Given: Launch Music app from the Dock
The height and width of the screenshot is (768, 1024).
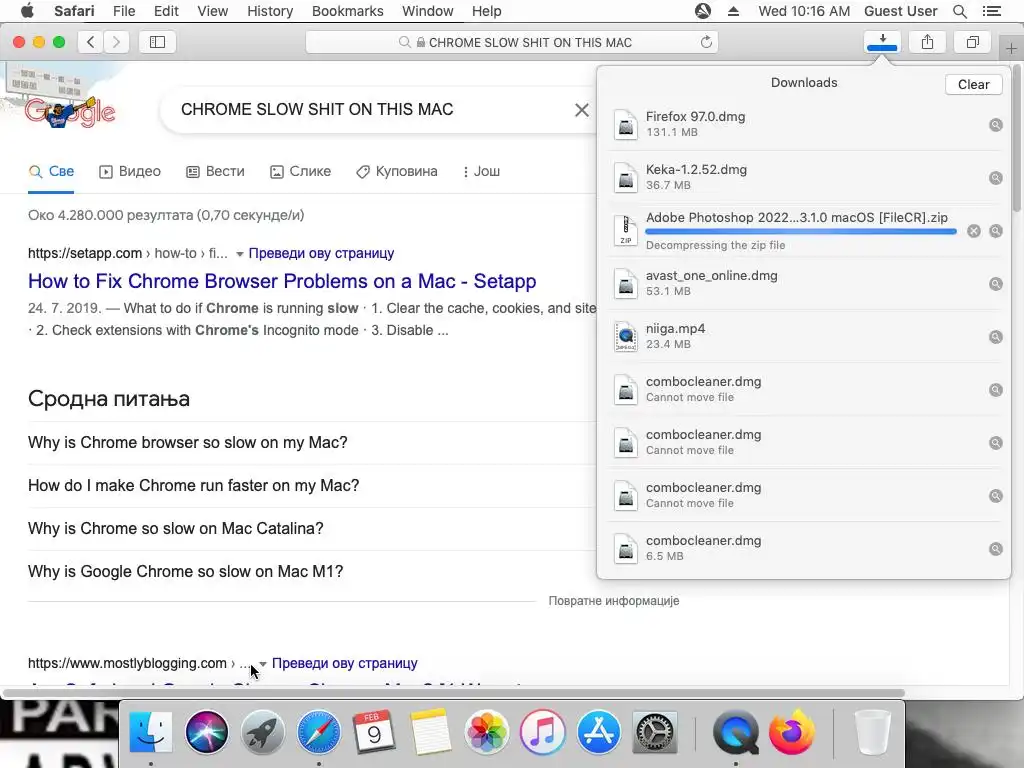Looking at the screenshot, I should pos(543,732).
